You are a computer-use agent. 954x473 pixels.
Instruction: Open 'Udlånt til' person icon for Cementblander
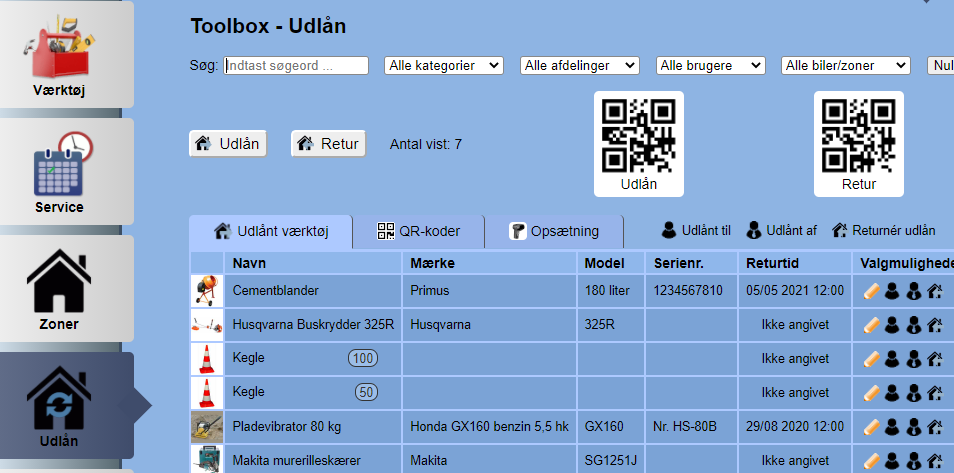pos(892,291)
